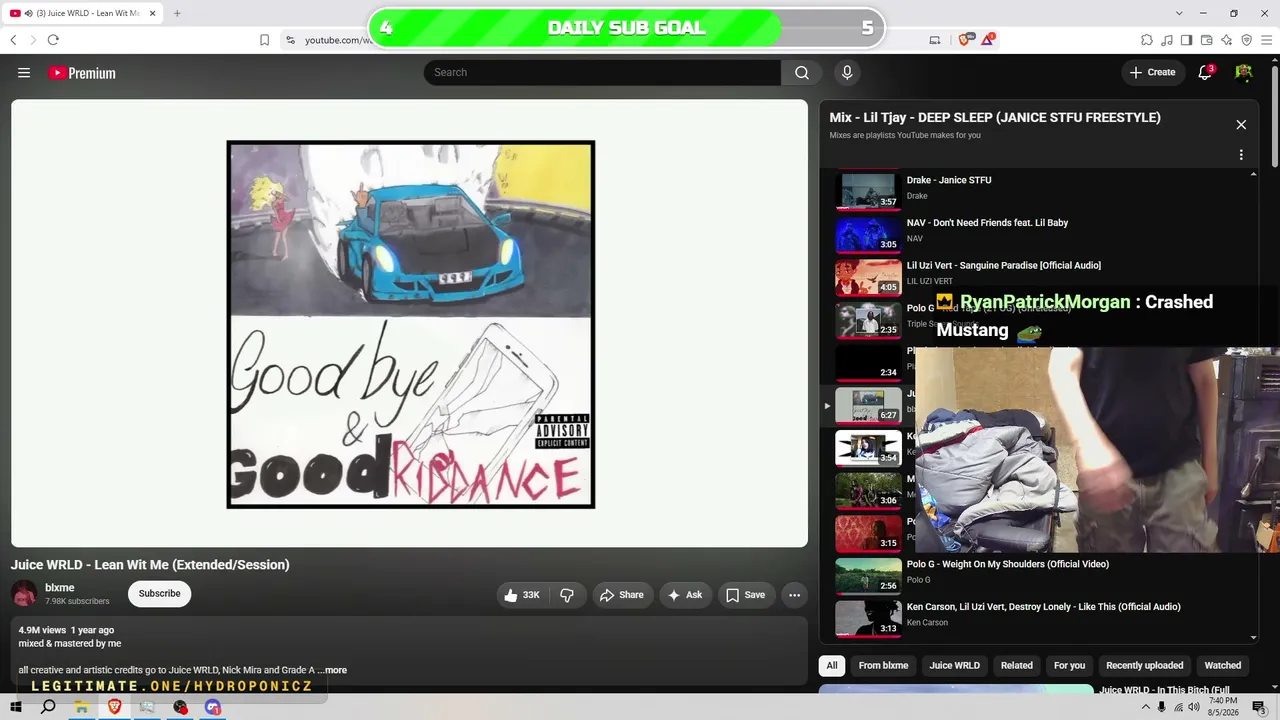Open the account avatar menu
The width and height of the screenshot is (1280, 720).
coord(1244,72)
